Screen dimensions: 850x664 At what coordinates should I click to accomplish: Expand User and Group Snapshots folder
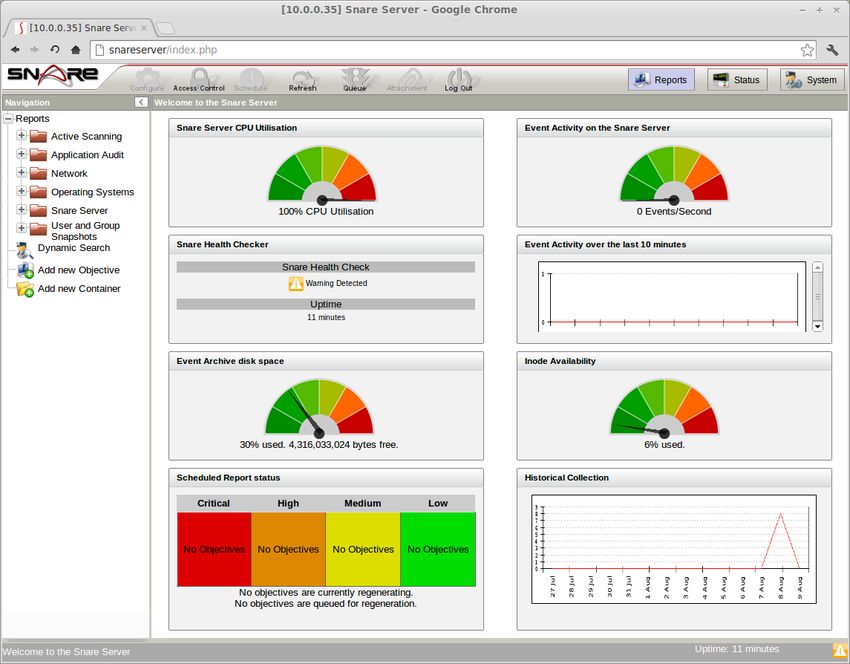(x=21, y=228)
